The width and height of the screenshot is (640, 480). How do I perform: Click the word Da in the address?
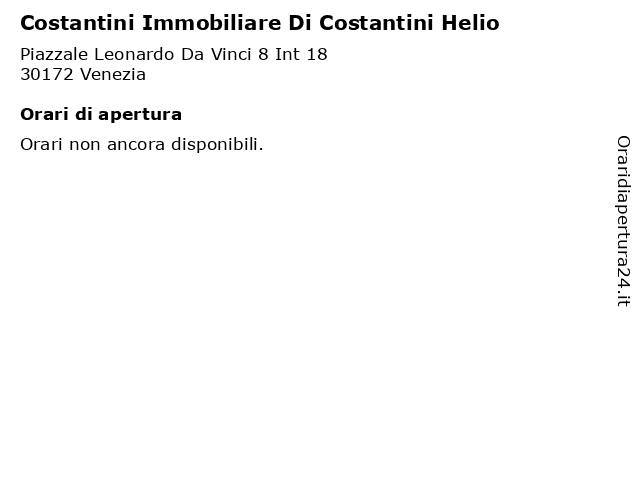pos(193,54)
